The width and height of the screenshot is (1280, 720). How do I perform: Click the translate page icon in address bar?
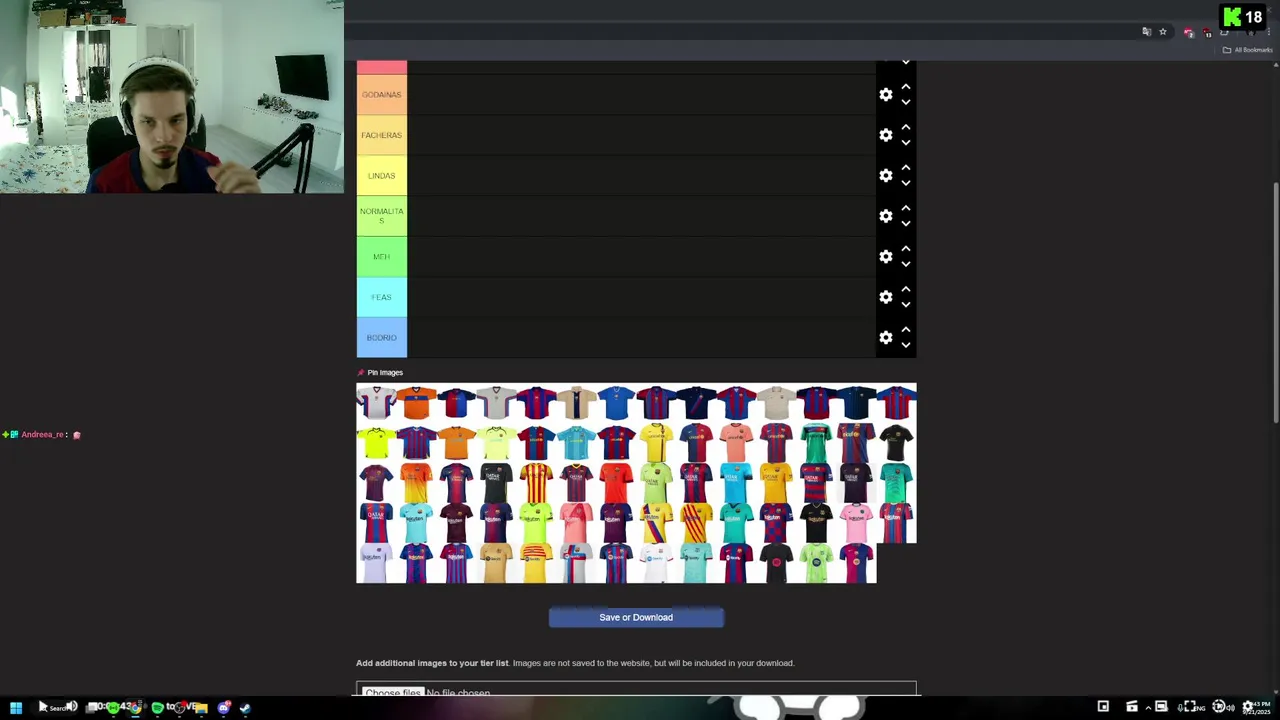click(x=1147, y=32)
